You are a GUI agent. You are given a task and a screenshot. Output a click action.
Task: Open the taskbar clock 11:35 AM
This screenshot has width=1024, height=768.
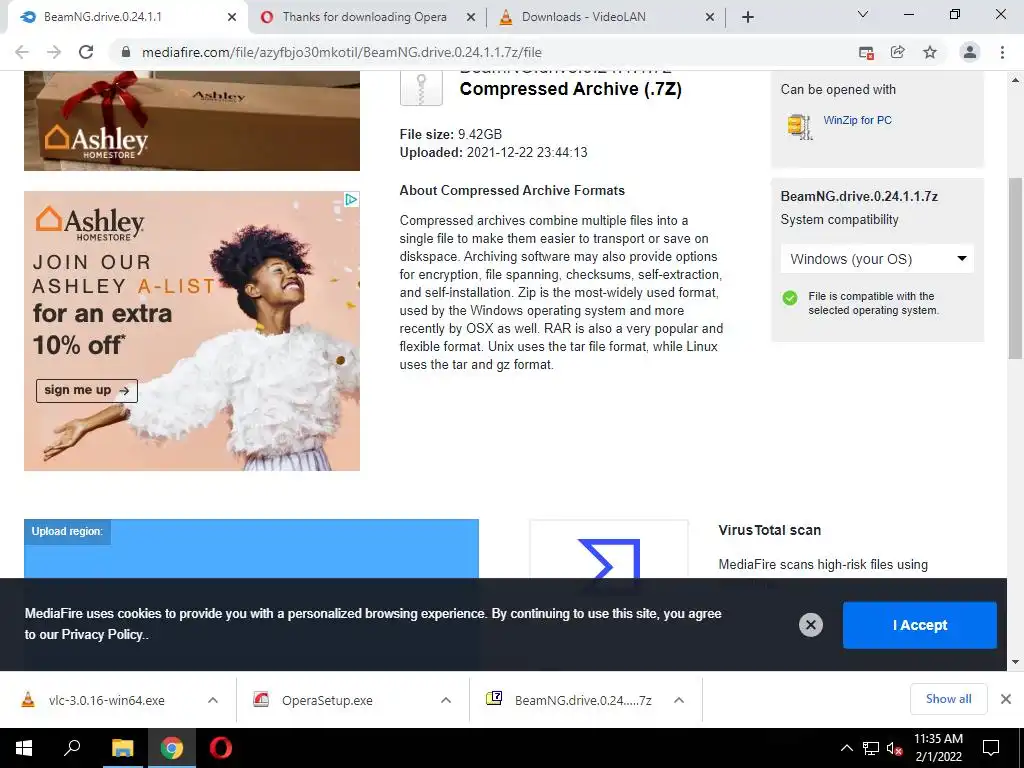938,748
